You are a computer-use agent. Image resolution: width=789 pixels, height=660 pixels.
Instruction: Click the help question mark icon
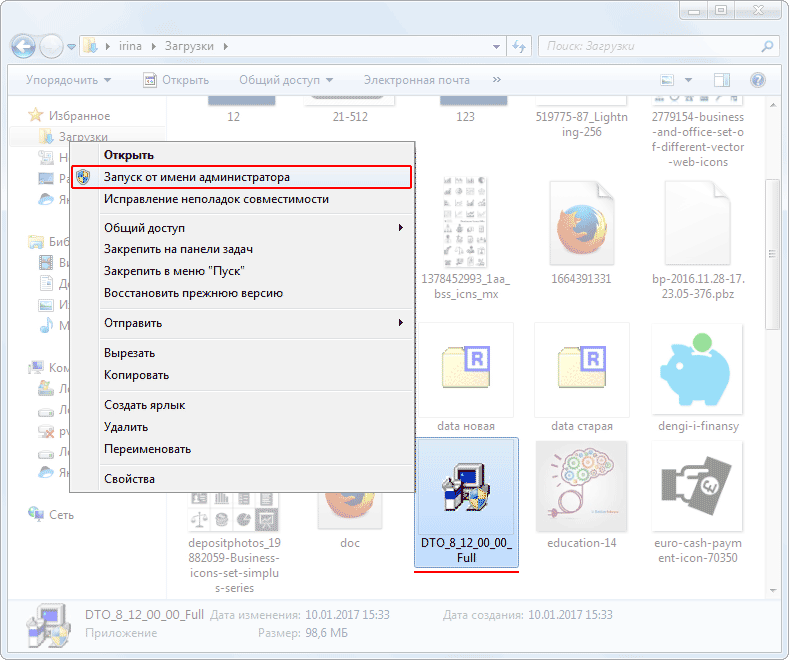point(758,79)
